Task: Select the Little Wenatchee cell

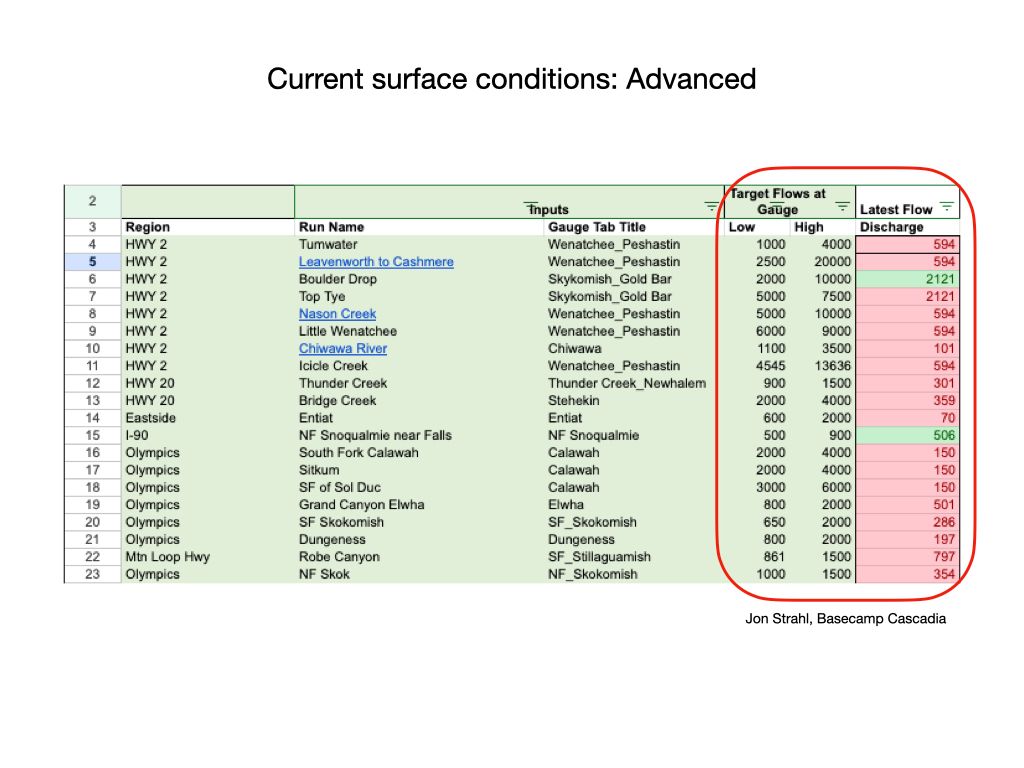Action: [419, 331]
